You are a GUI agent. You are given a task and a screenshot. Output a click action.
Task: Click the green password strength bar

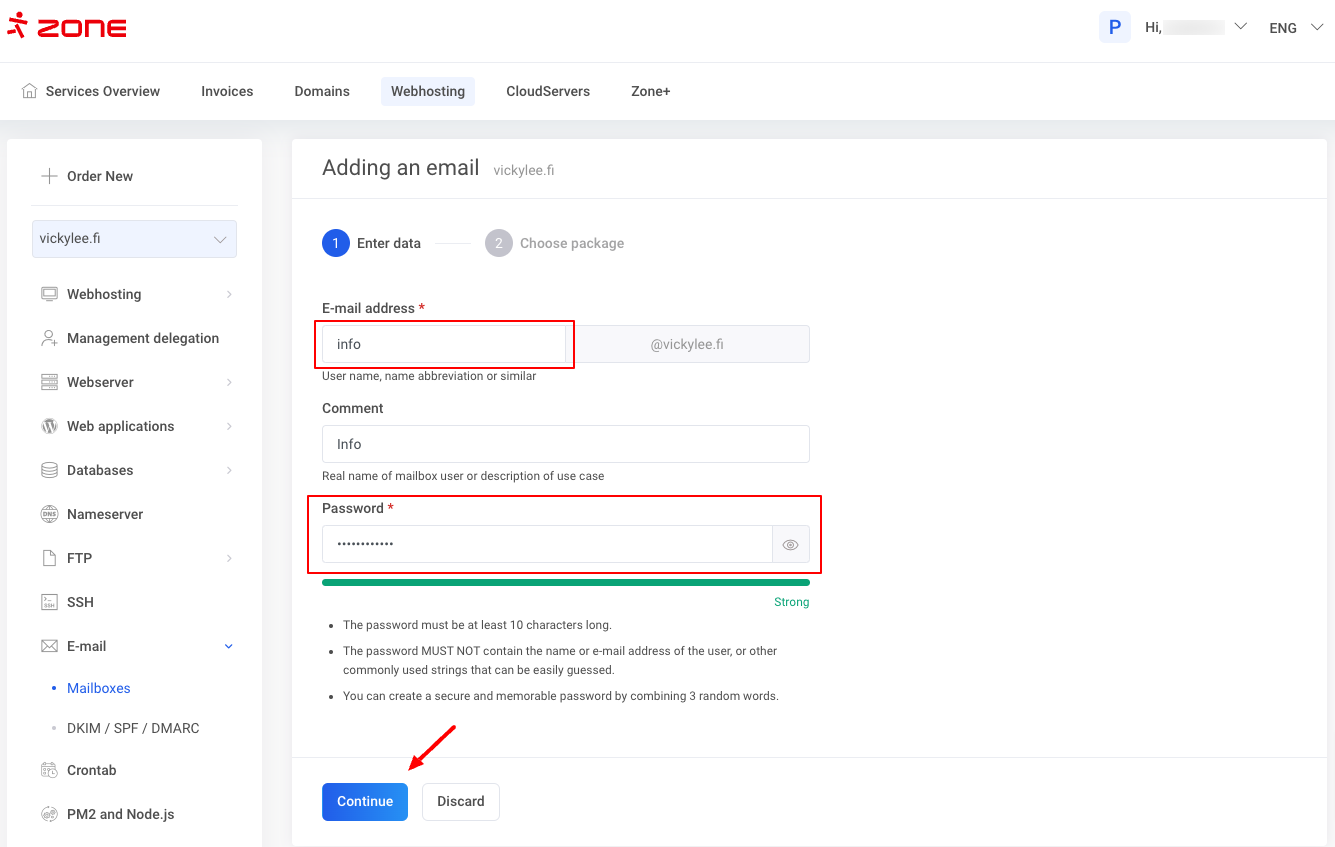[565, 582]
